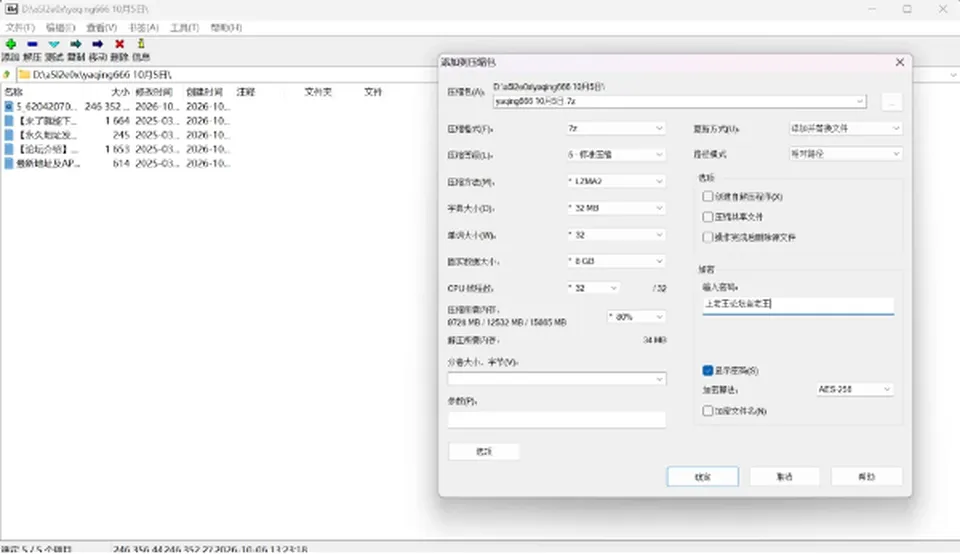The image size is (960, 554).
Task: Click the Name (名称) column header
Action: click(x=13, y=92)
